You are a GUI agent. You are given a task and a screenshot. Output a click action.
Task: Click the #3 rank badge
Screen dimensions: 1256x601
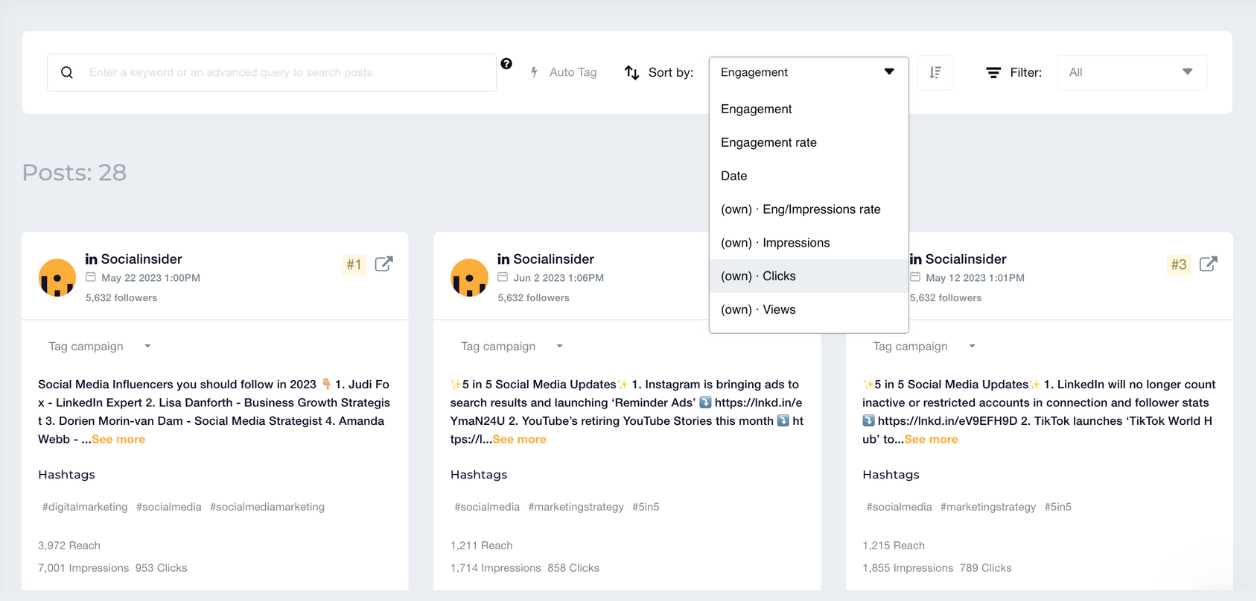[x=1179, y=265]
